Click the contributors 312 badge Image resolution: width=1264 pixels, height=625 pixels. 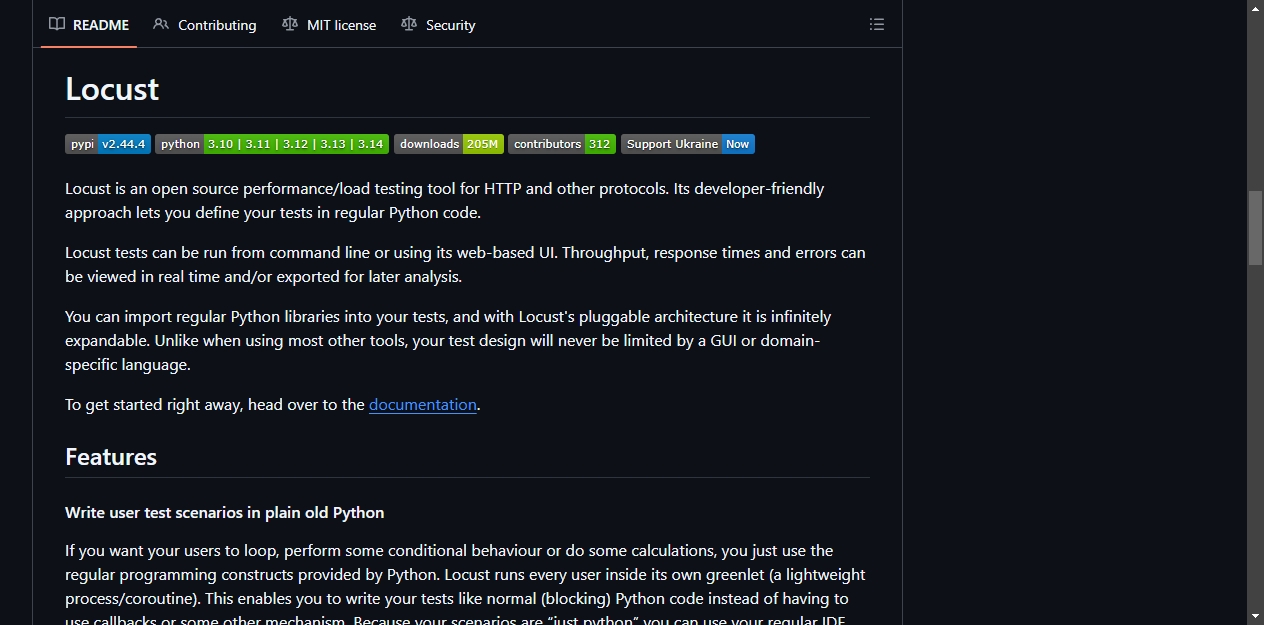pos(562,144)
